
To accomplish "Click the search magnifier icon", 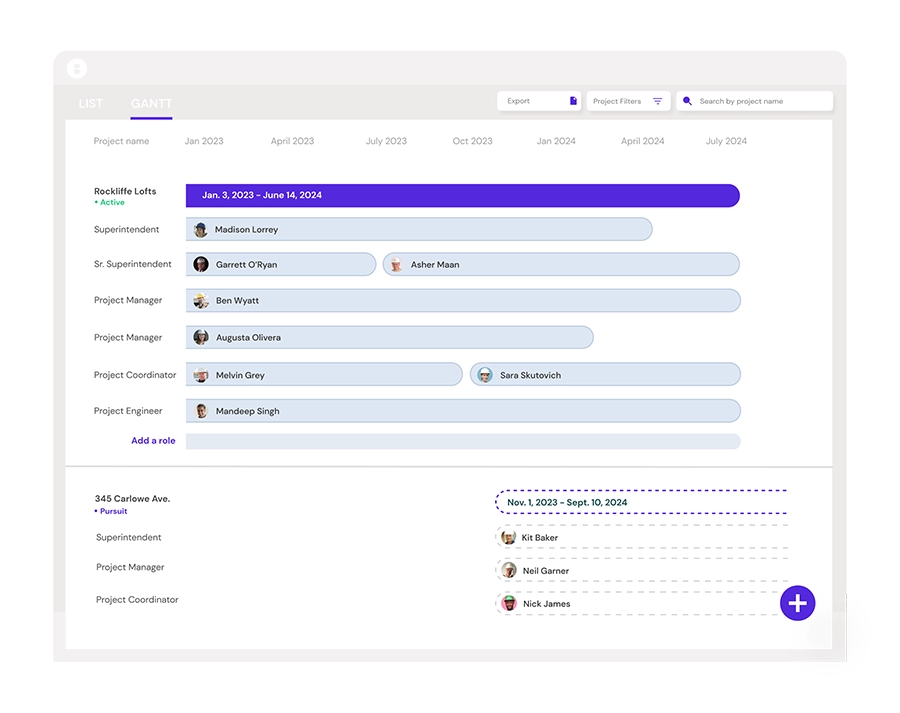I will coord(687,101).
